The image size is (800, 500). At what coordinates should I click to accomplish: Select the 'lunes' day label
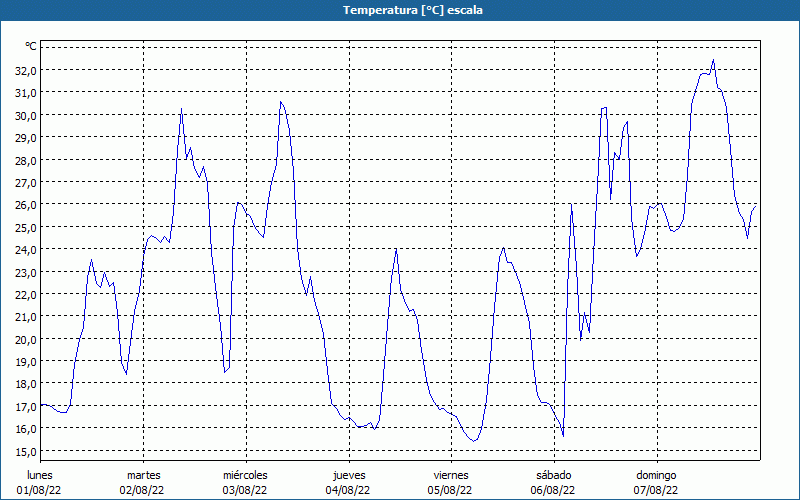(40, 475)
